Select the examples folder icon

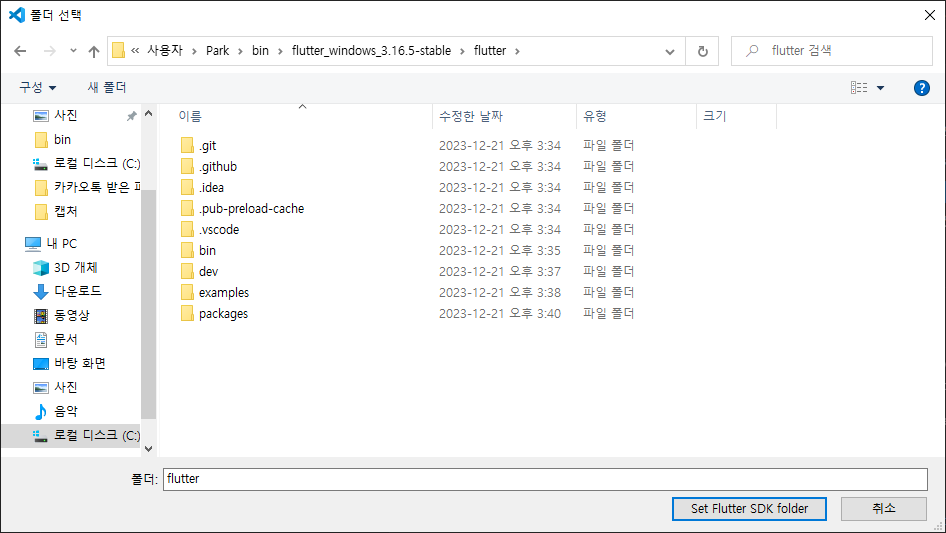coord(187,293)
